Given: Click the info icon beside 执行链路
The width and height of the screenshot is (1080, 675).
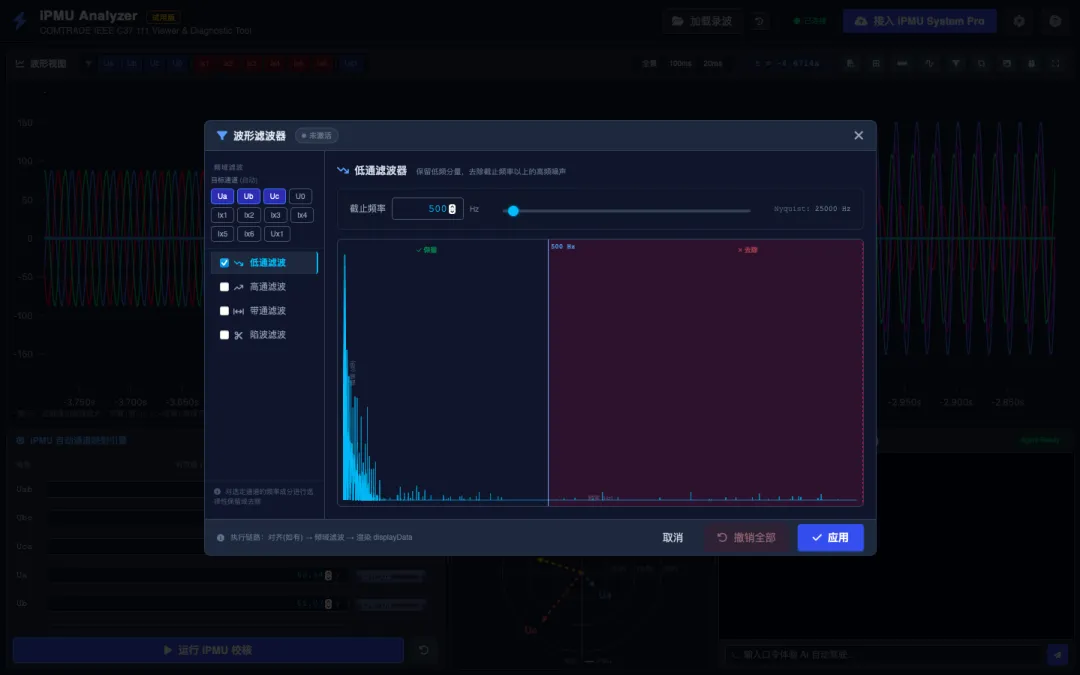Looking at the screenshot, I should click(220, 538).
